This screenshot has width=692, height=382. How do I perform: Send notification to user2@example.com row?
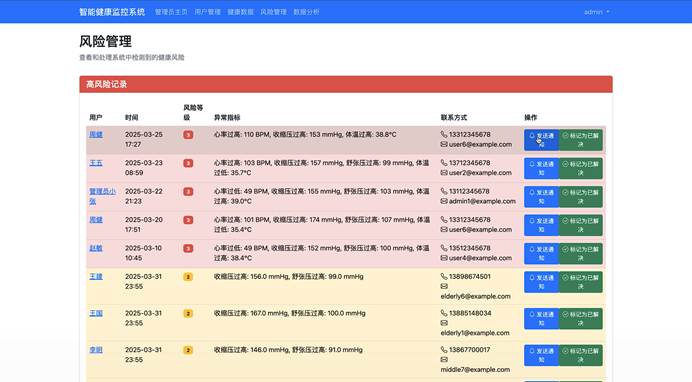point(542,169)
